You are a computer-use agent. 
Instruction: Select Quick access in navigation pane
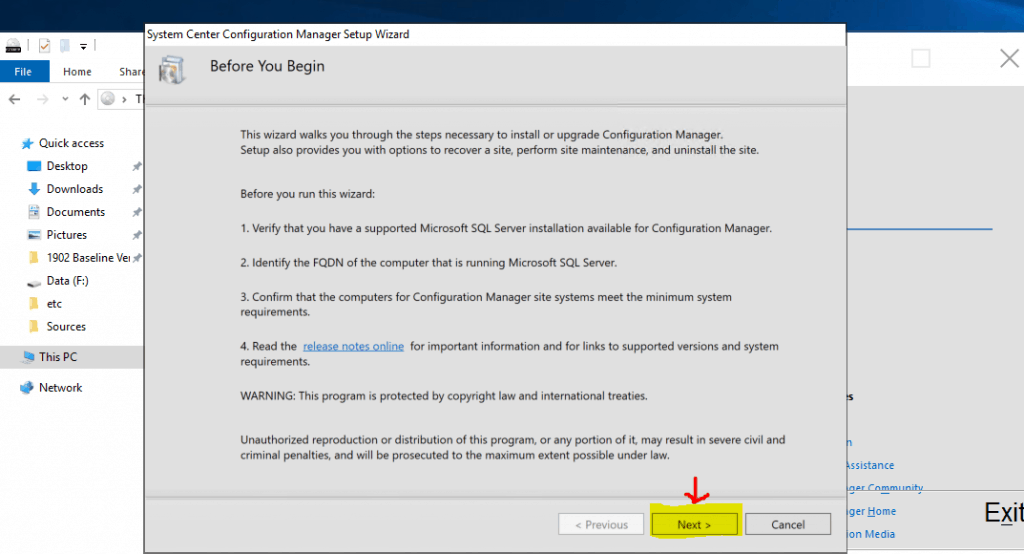(71, 143)
